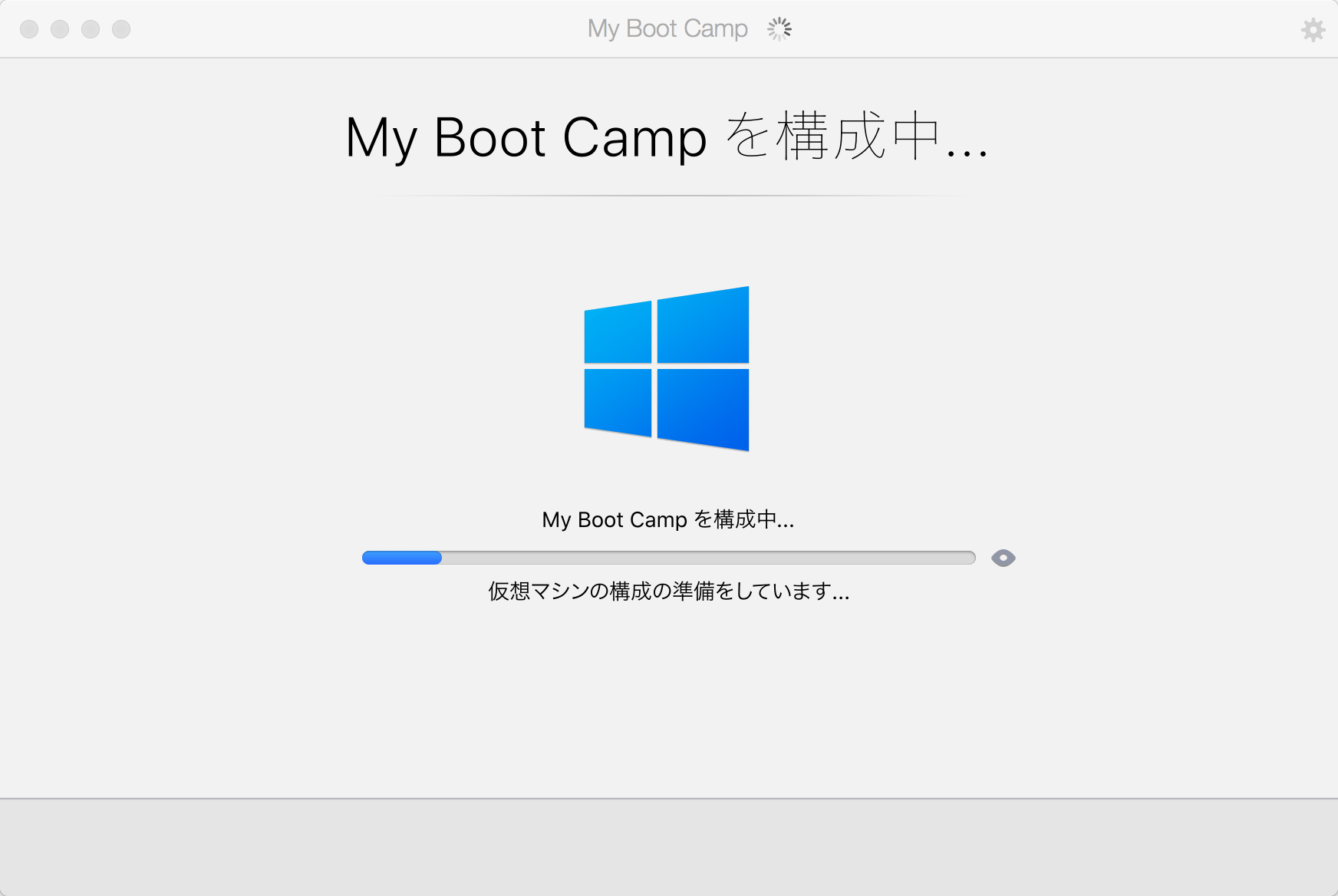Click the loading spinner in title bar
Image resolution: width=1338 pixels, height=896 pixels.
point(779,29)
